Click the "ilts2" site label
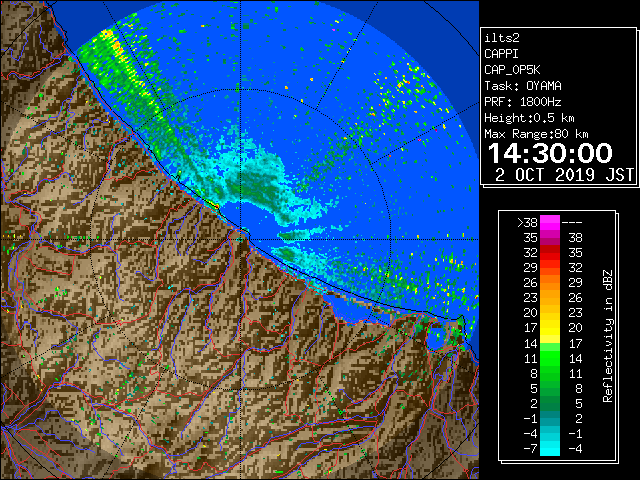This screenshot has height=480, width=640. [x=502, y=38]
